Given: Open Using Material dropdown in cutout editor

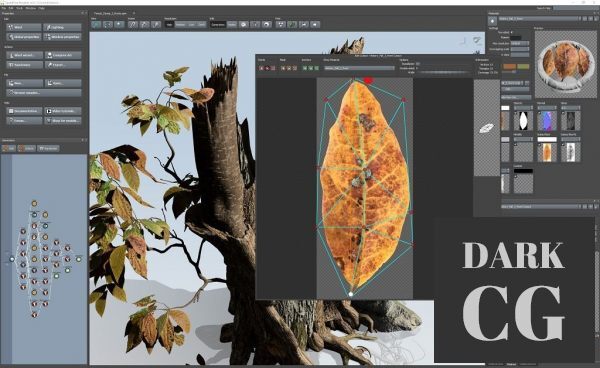Looking at the screenshot, I should 359,68.
